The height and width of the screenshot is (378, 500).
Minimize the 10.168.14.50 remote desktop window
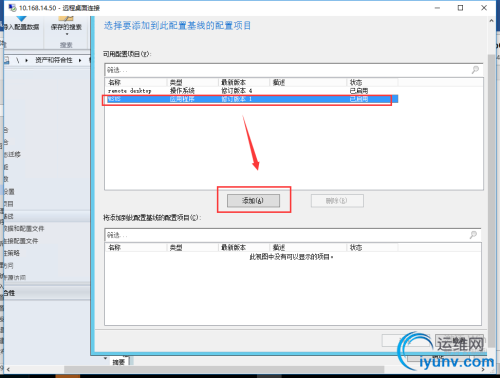pyautogui.click(x=437, y=8)
